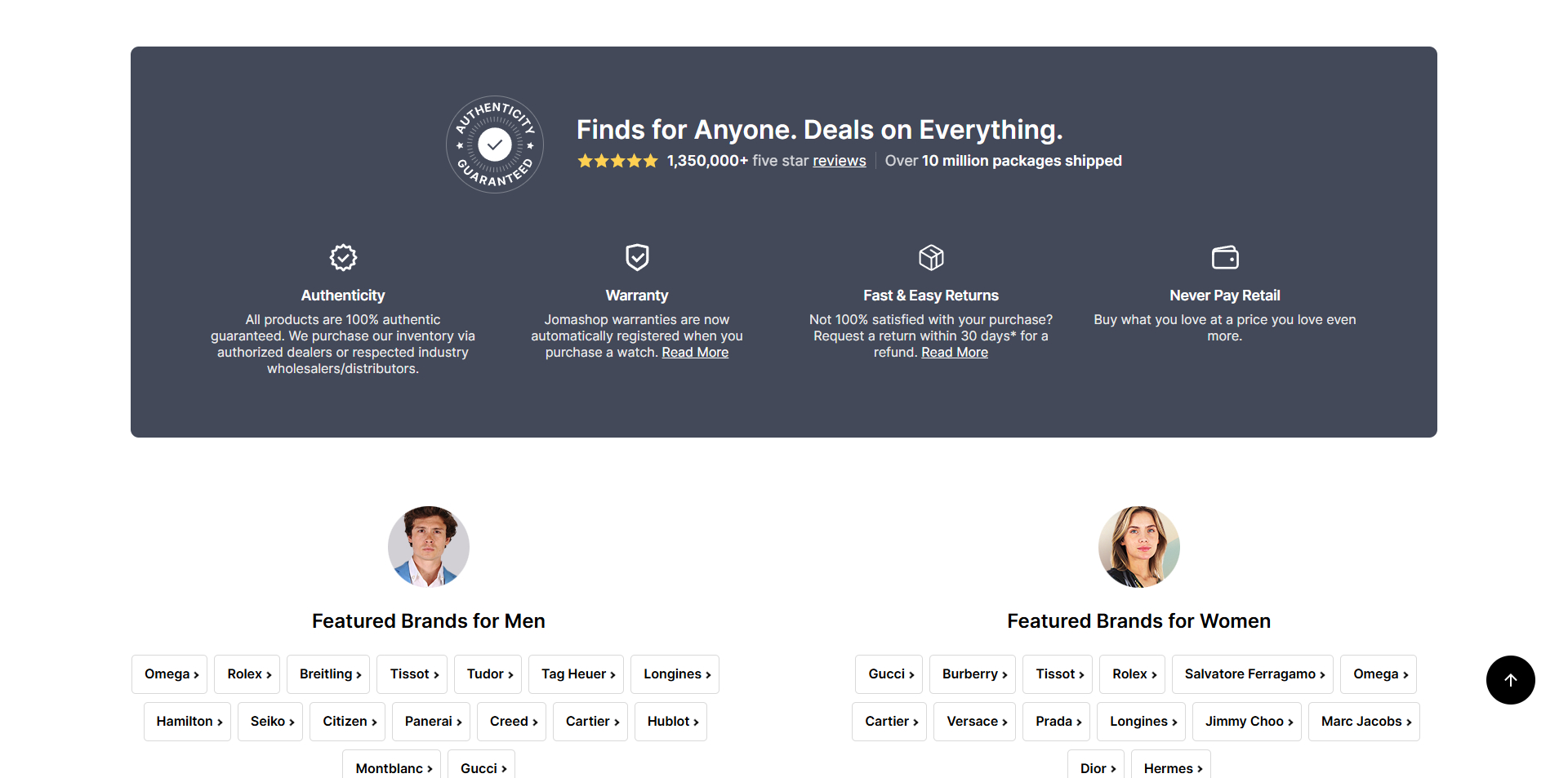Click the Featured Brands for Women heading
The height and width of the screenshot is (778, 1568).
click(x=1139, y=621)
